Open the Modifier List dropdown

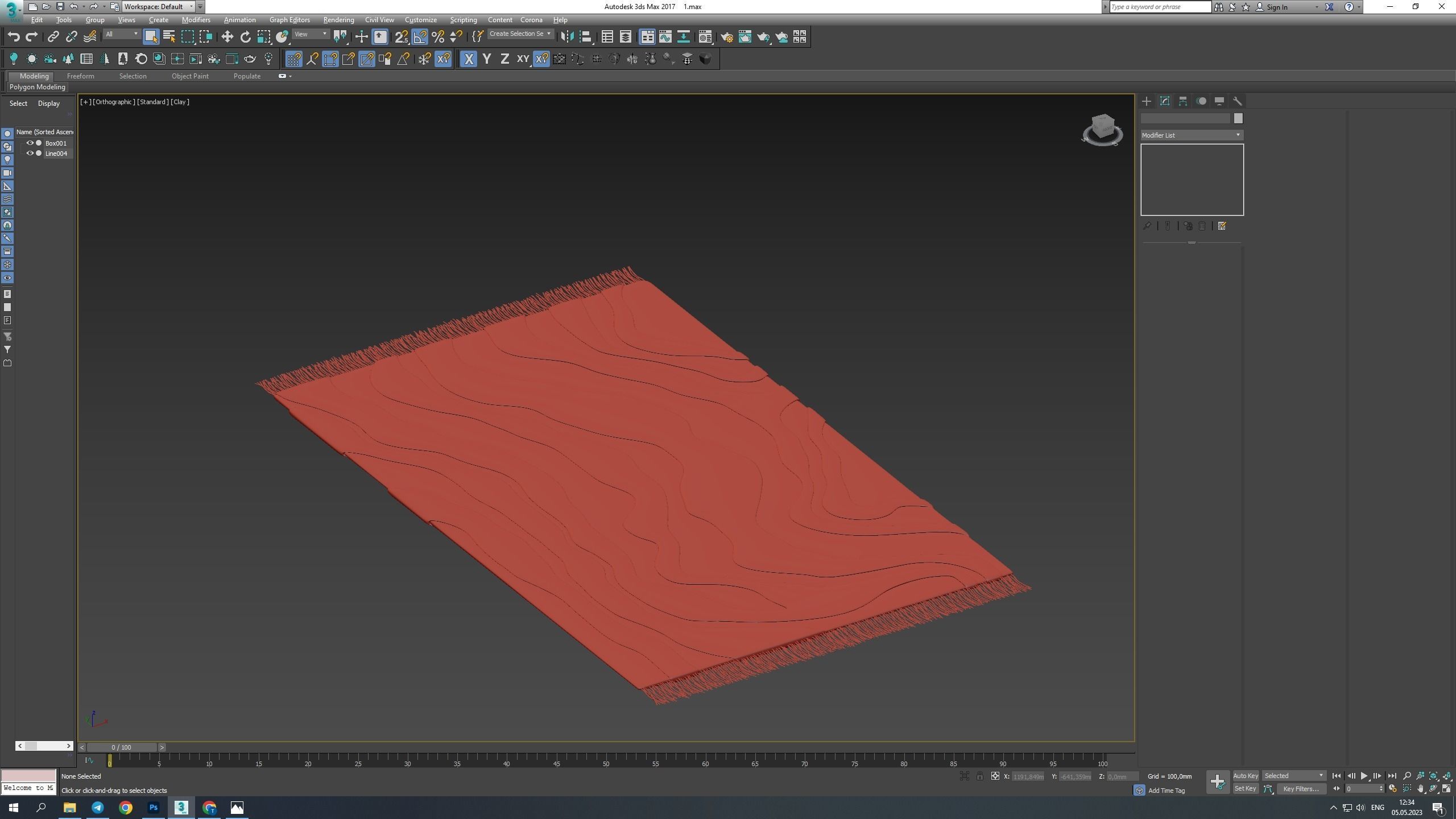(x=1192, y=135)
